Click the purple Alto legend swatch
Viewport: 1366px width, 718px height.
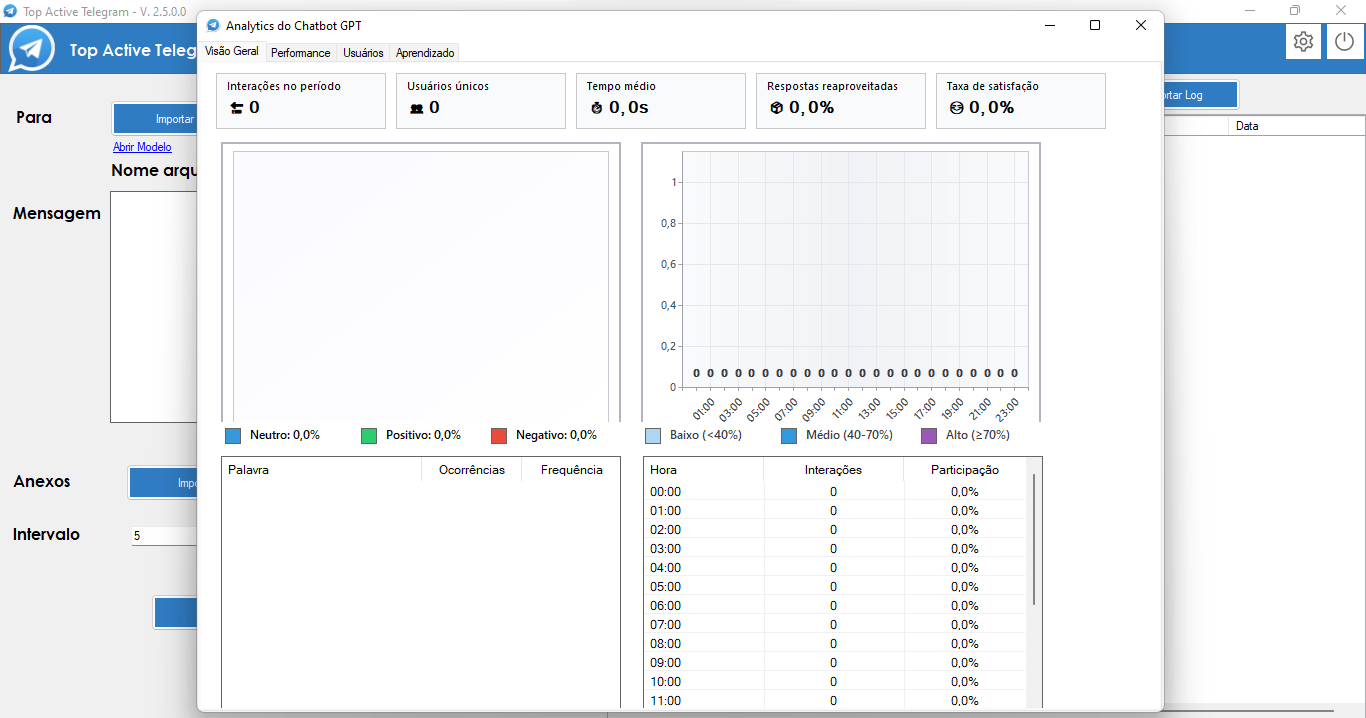click(x=929, y=436)
